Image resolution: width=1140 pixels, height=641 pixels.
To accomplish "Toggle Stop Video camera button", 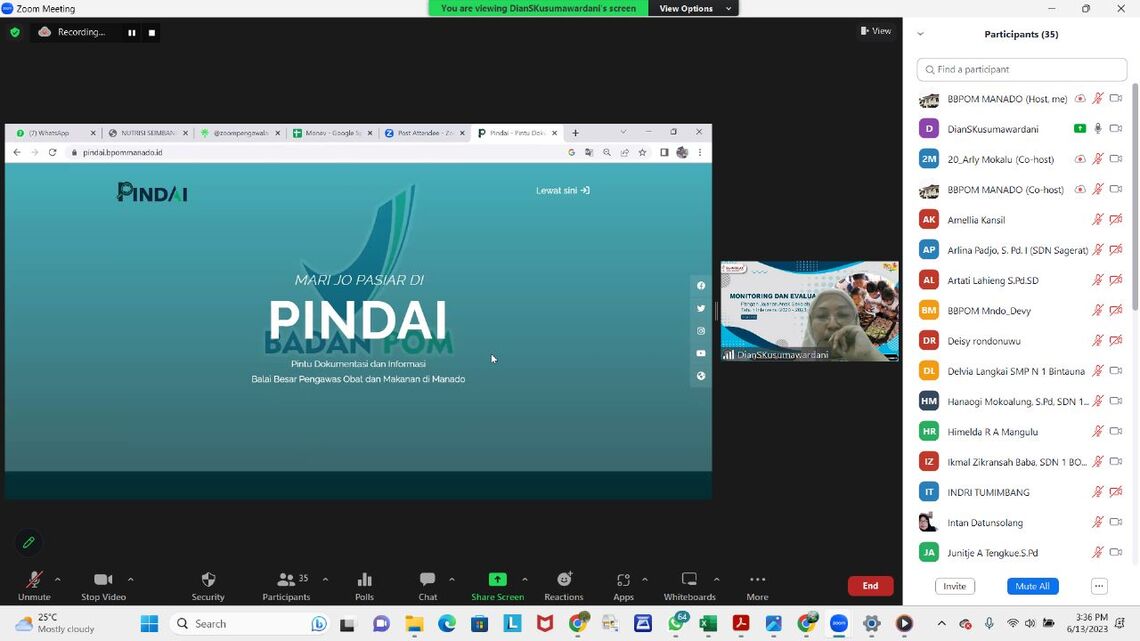I will (x=103, y=580).
